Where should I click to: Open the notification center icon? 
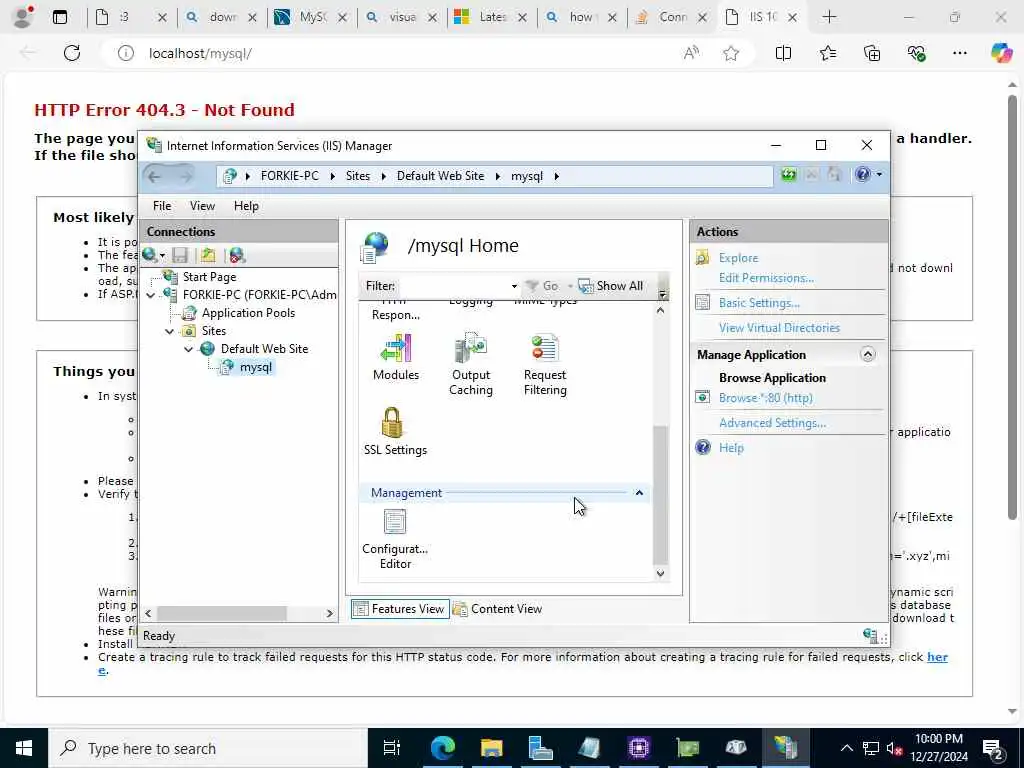click(993, 748)
